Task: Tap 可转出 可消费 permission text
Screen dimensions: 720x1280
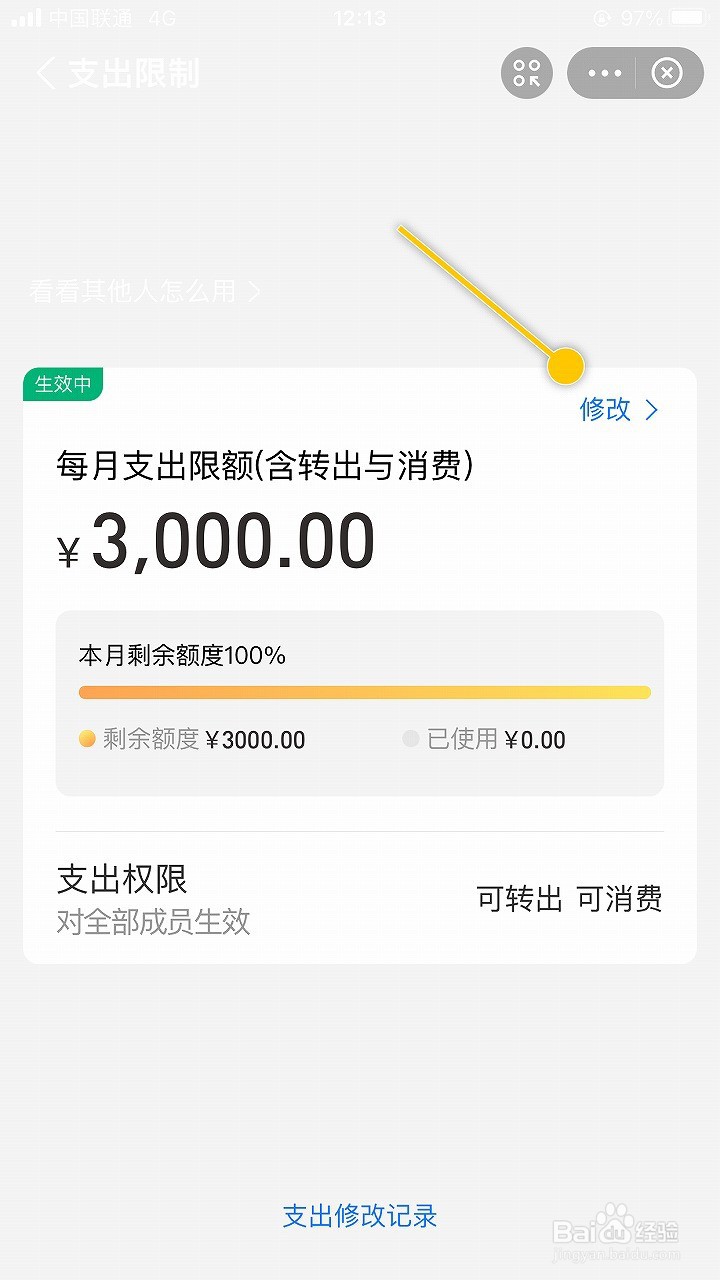Action: click(570, 899)
